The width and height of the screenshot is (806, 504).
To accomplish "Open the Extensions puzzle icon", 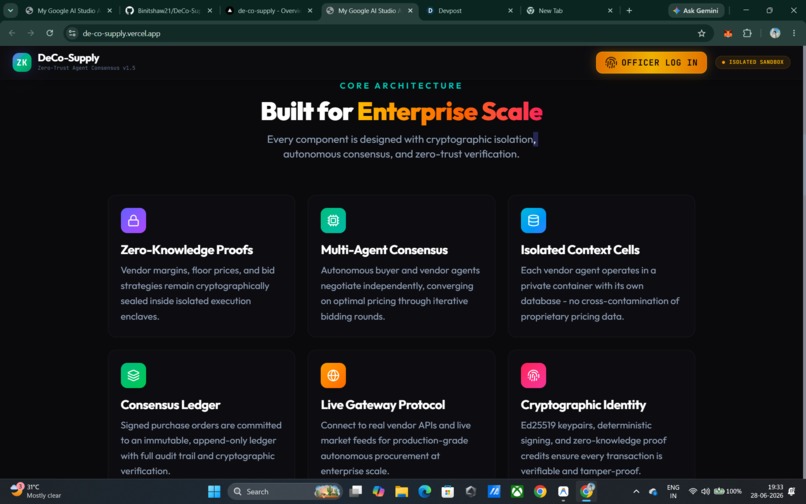I will (x=747, y=33).
